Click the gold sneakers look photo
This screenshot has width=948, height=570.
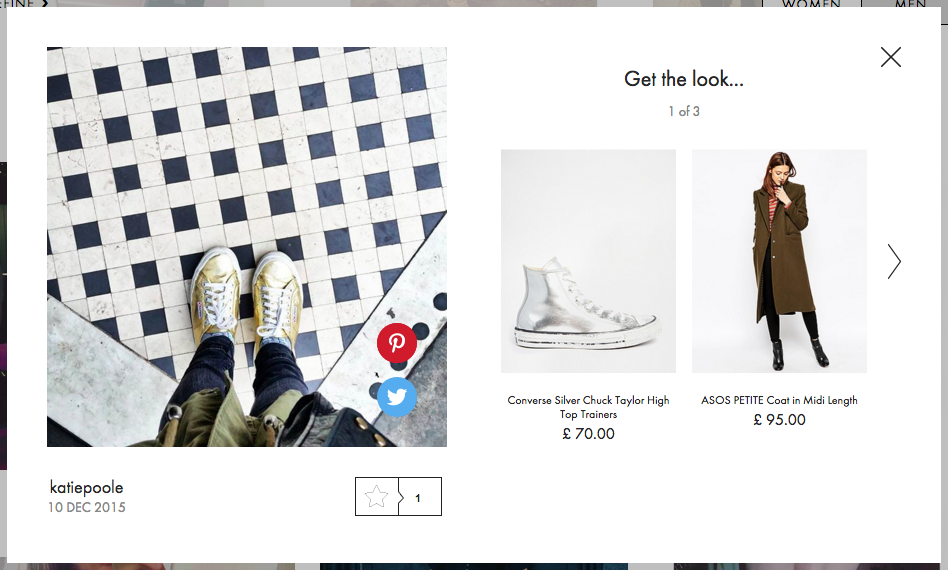tap(247, 247)
